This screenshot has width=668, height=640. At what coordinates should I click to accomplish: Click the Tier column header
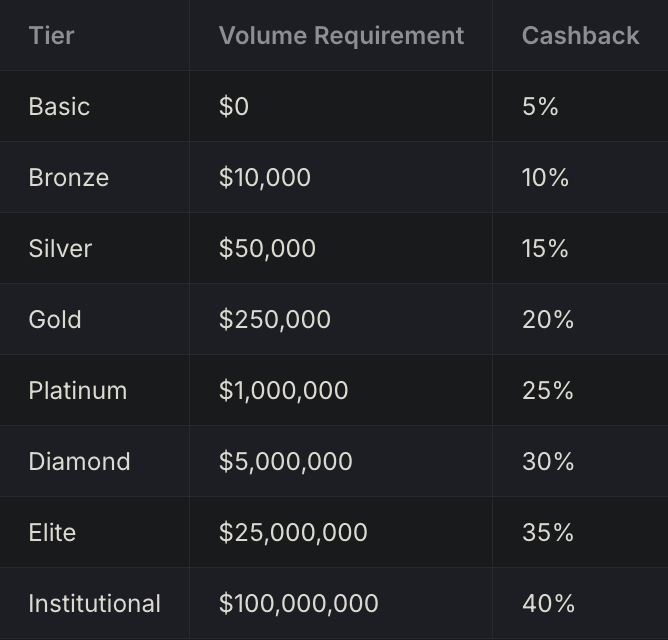51,36
